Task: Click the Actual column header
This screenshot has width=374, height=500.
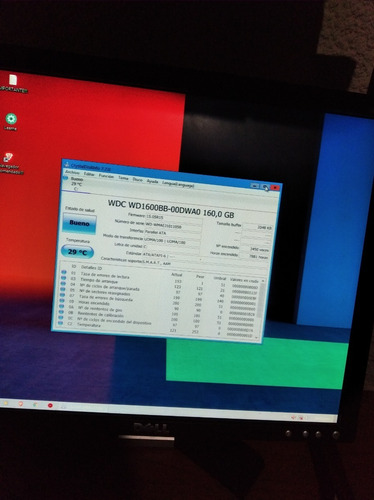Action: click(x=176, y=274)
